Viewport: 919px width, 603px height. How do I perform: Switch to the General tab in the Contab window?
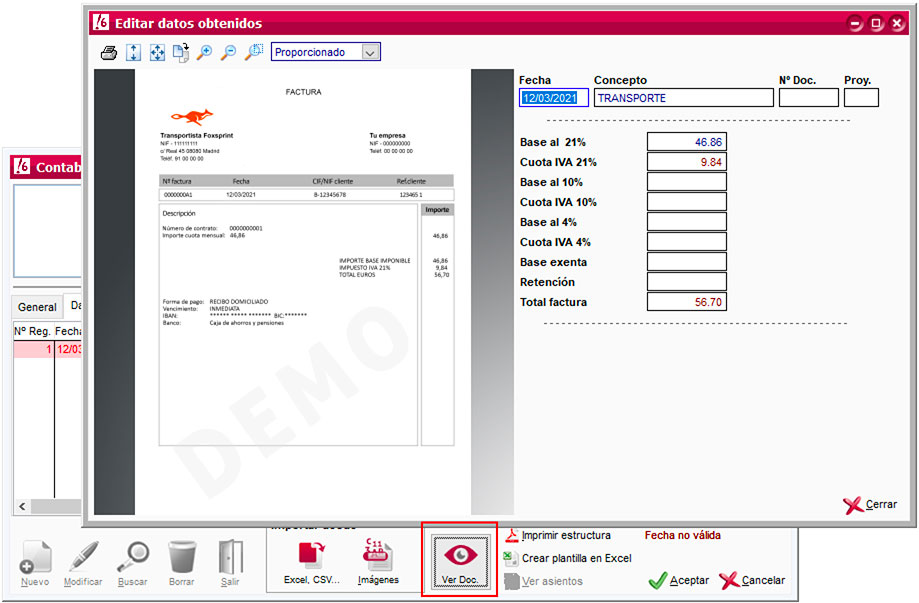coord(37,306)
